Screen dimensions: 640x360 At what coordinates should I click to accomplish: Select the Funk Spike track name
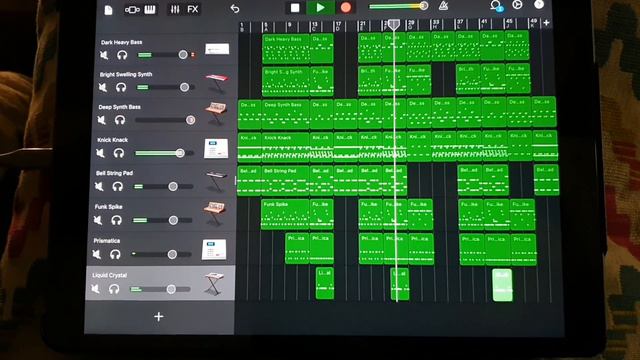pyautogui.click(x=108, y=207)
